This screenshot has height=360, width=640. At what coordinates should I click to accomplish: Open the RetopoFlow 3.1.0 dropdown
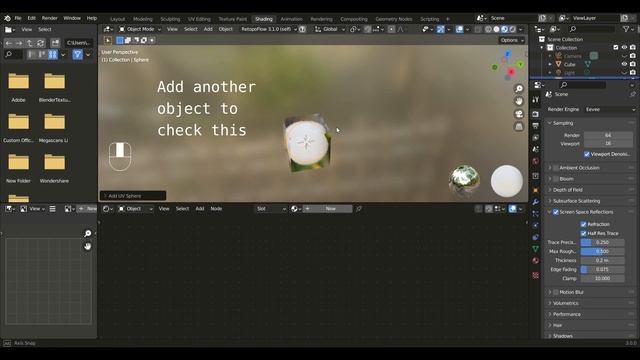(x=269, y=29)
